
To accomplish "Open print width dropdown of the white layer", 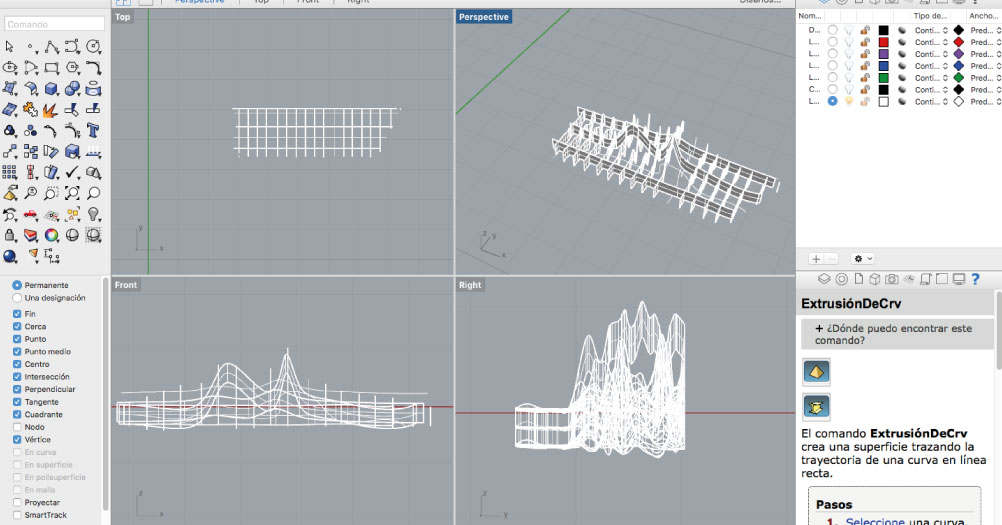I will point(985,102).
